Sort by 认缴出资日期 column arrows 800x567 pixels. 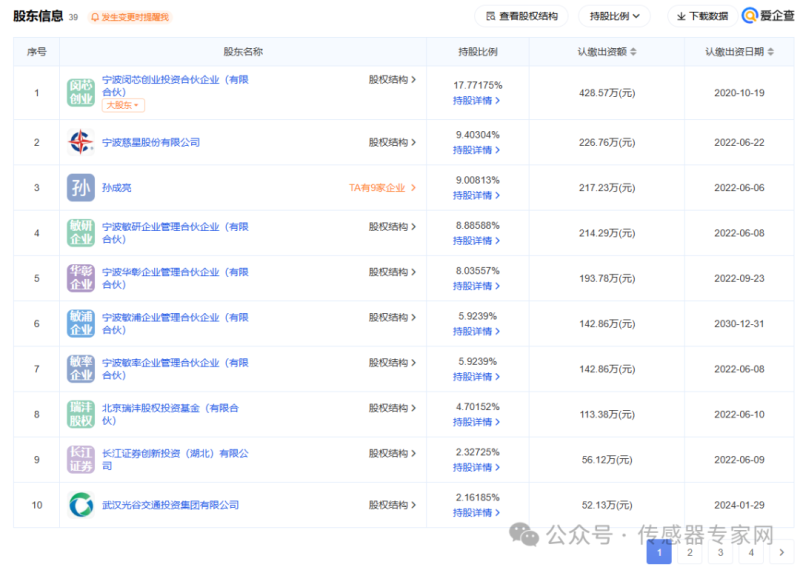coord(770,52)
